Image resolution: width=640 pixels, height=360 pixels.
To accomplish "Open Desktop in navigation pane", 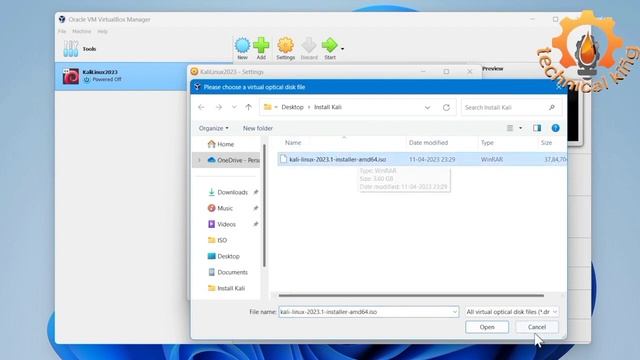I will click(x=224, y=256).
